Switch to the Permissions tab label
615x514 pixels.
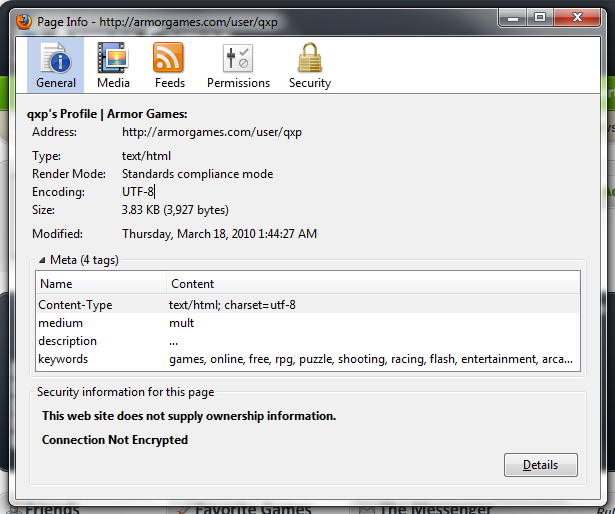(x=238, y=83)
